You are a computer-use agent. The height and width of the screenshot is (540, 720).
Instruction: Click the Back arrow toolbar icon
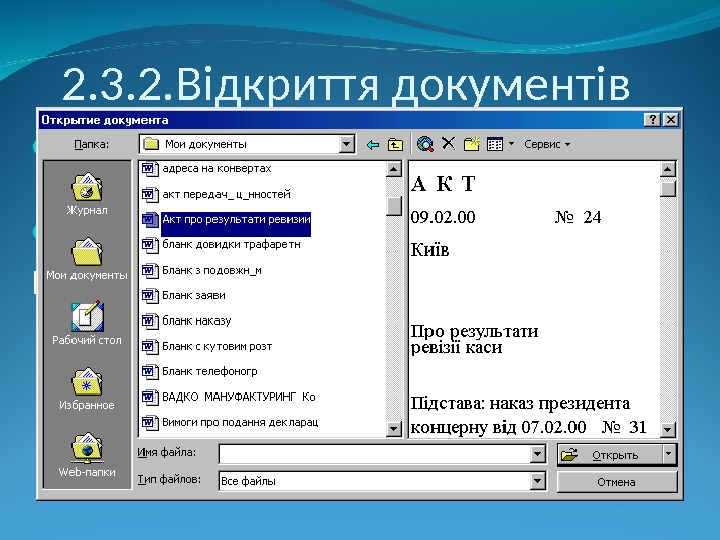click(373, 145)
